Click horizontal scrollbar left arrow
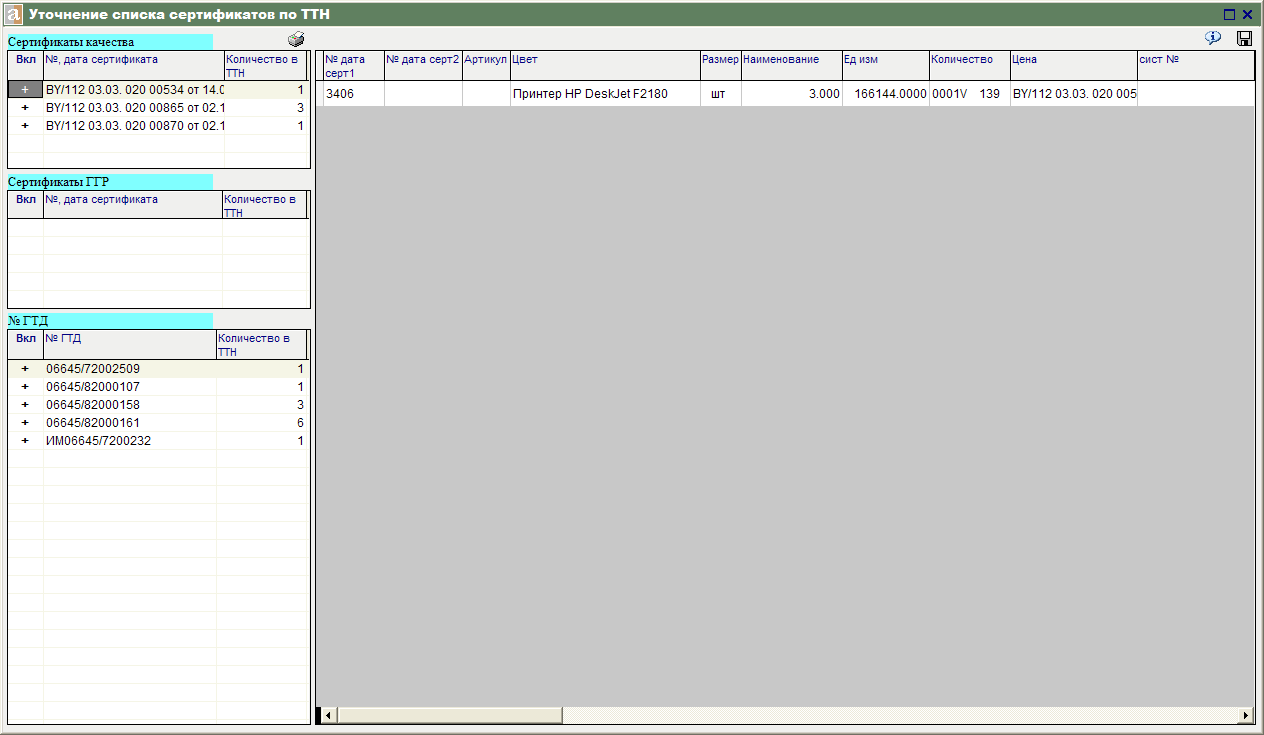The image size is (1264, 735). click(x=328, y=715)
